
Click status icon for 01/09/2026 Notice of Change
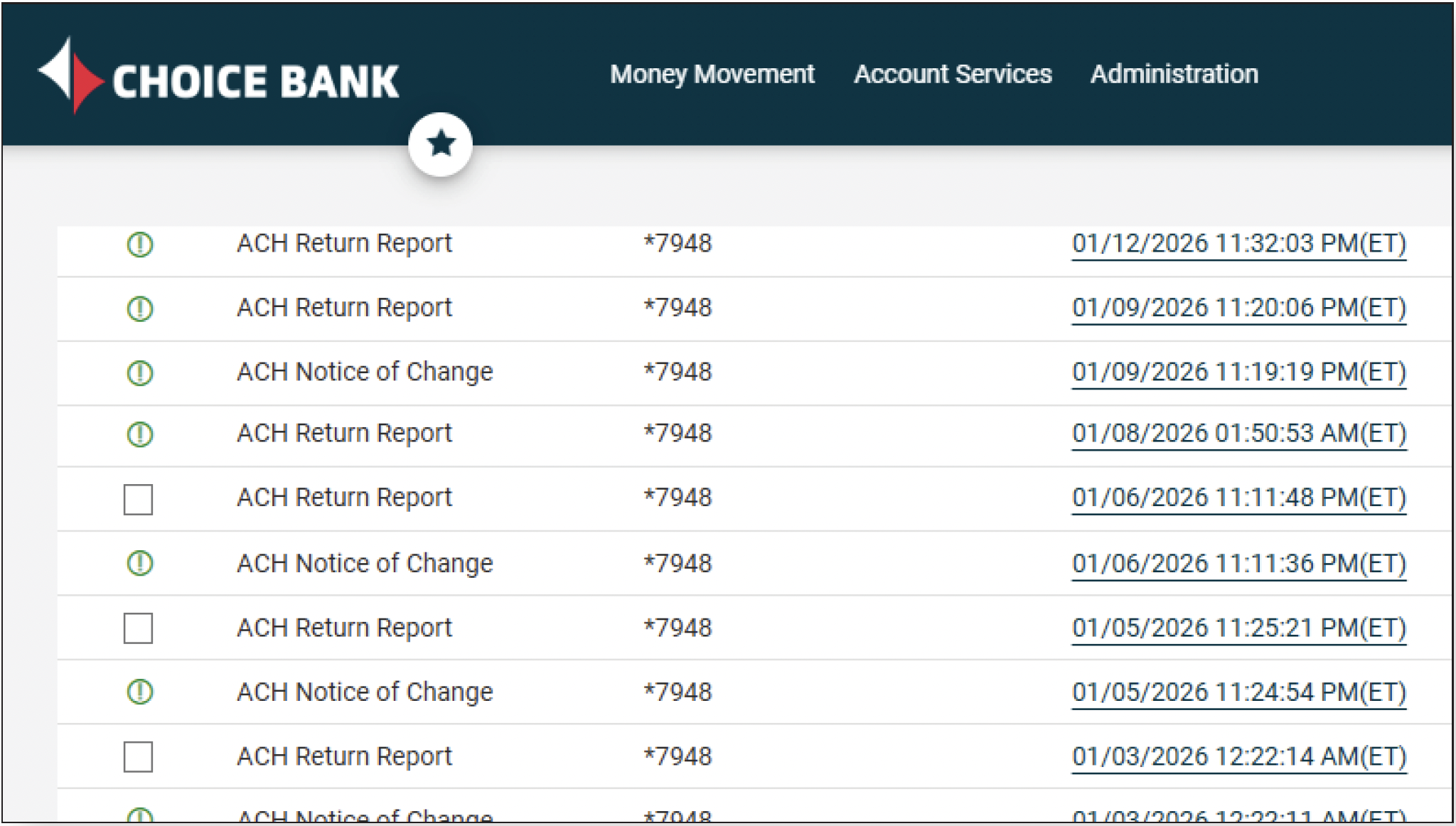pyautogui.click(x=139, y=372)
